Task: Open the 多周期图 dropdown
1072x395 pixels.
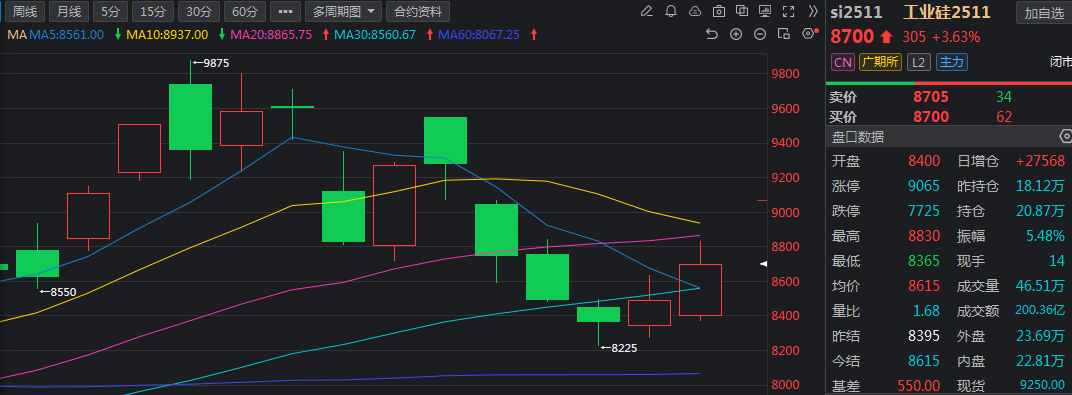Action: click(344, 12)
